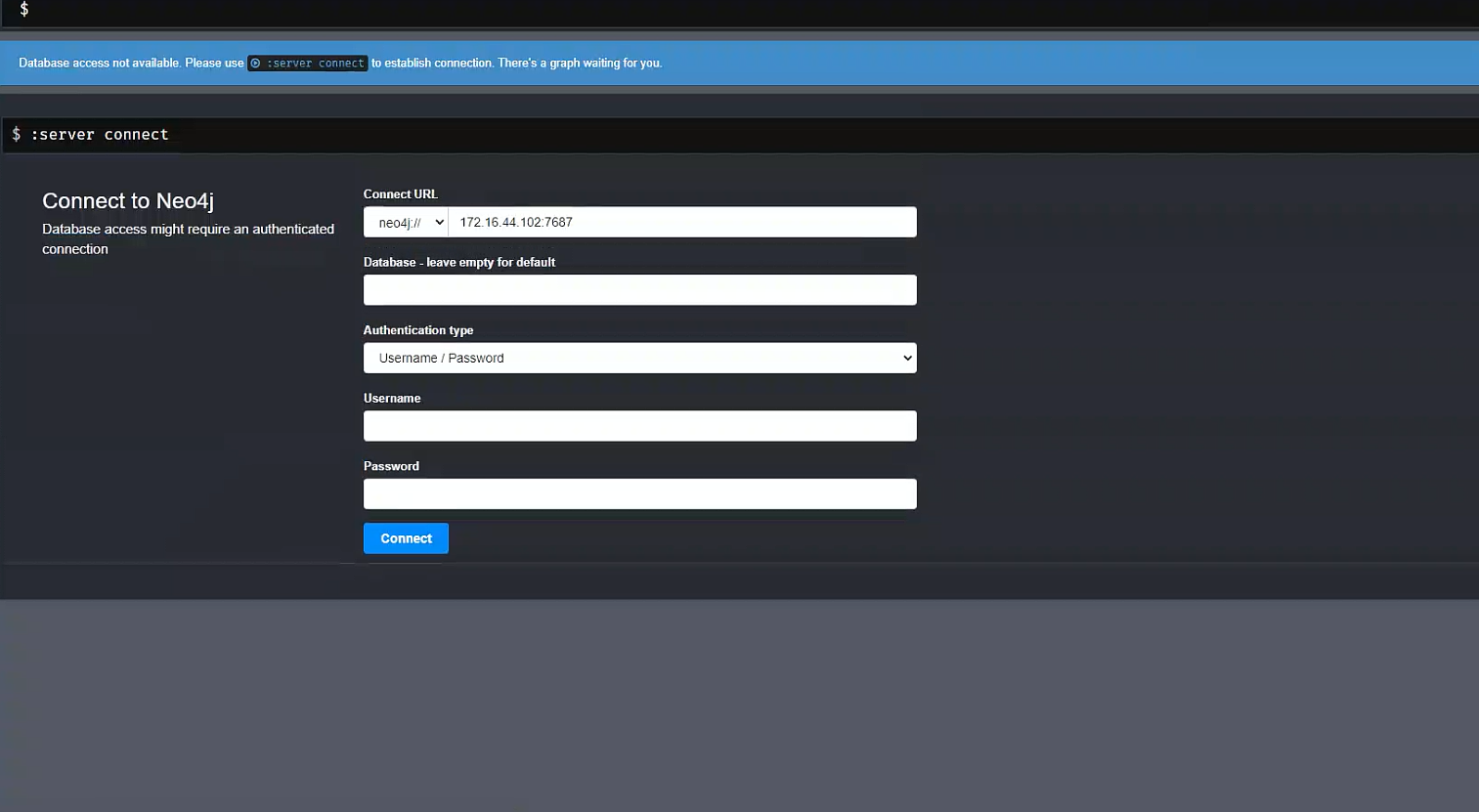Focus the Connect URL address field

[x=682, y=222]
